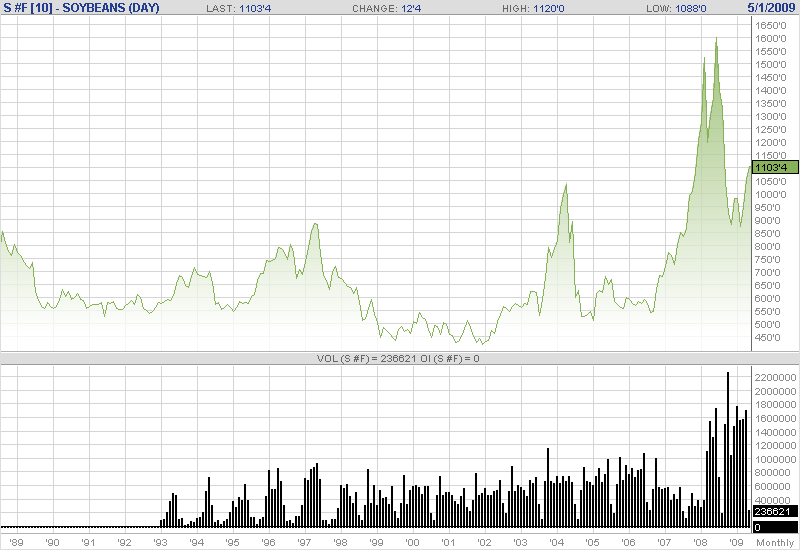
Task: Click the 800'0 price axis label
Action: pos(768,246)
